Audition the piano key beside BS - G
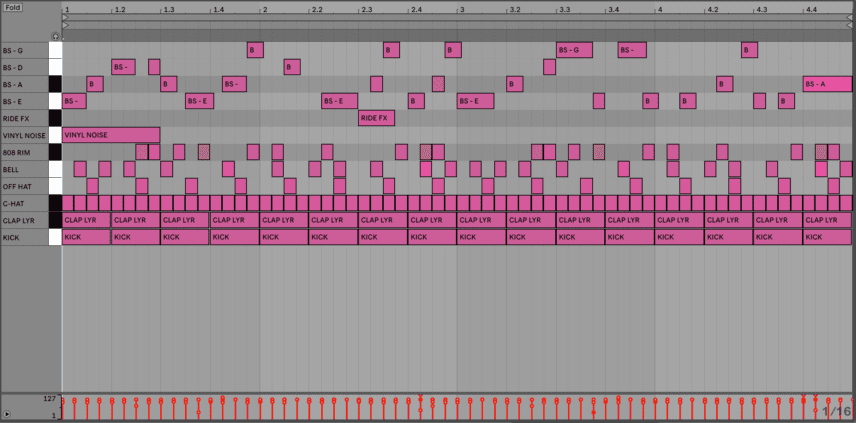Image resolution: width=856 pixels, height=423 pixels. [55, 51]
